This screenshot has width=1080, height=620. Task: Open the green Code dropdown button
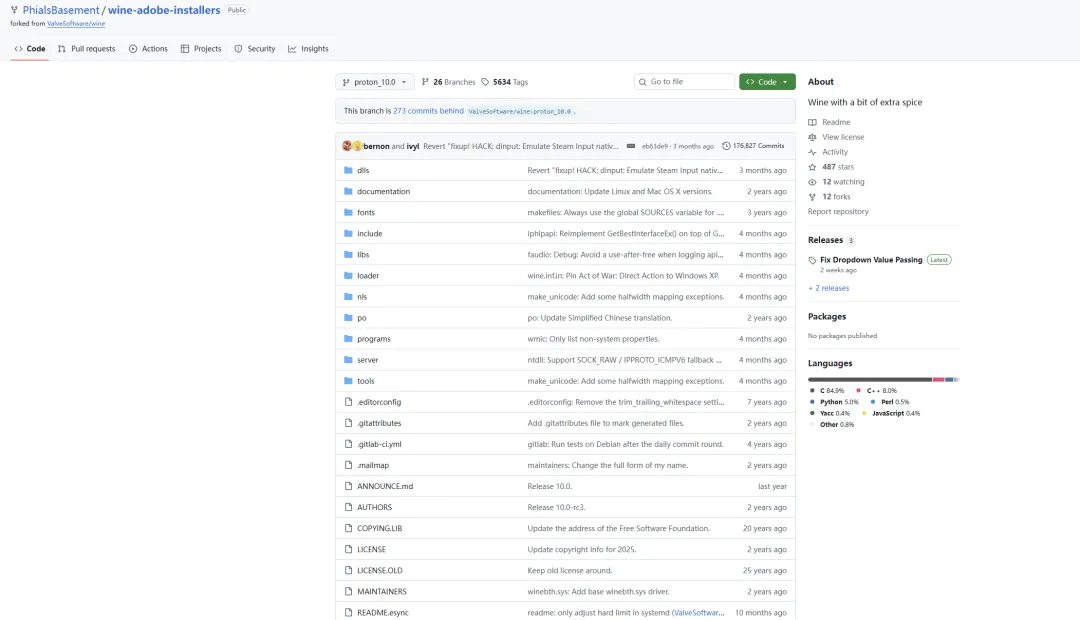pos(767,82)
